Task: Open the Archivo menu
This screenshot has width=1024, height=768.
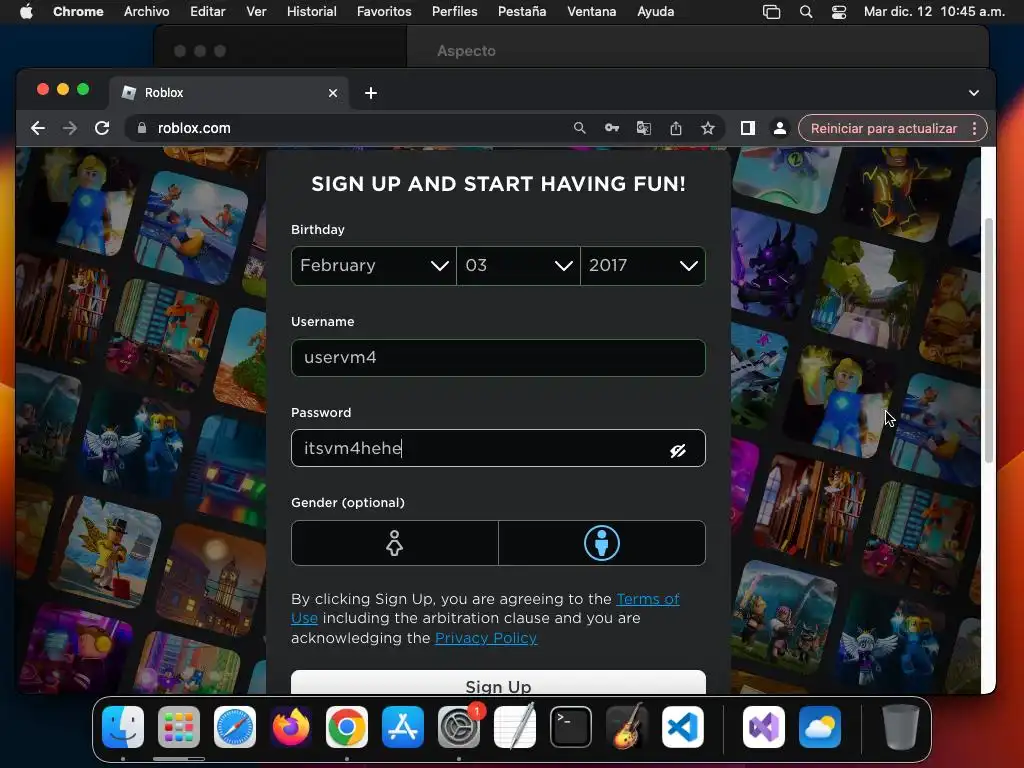Action: point(146,11)
